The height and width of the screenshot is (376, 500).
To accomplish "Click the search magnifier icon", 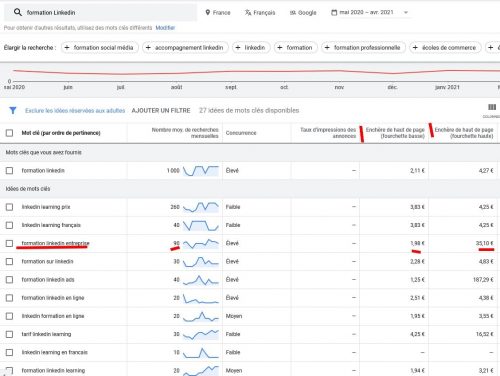I will click(18, 12).
